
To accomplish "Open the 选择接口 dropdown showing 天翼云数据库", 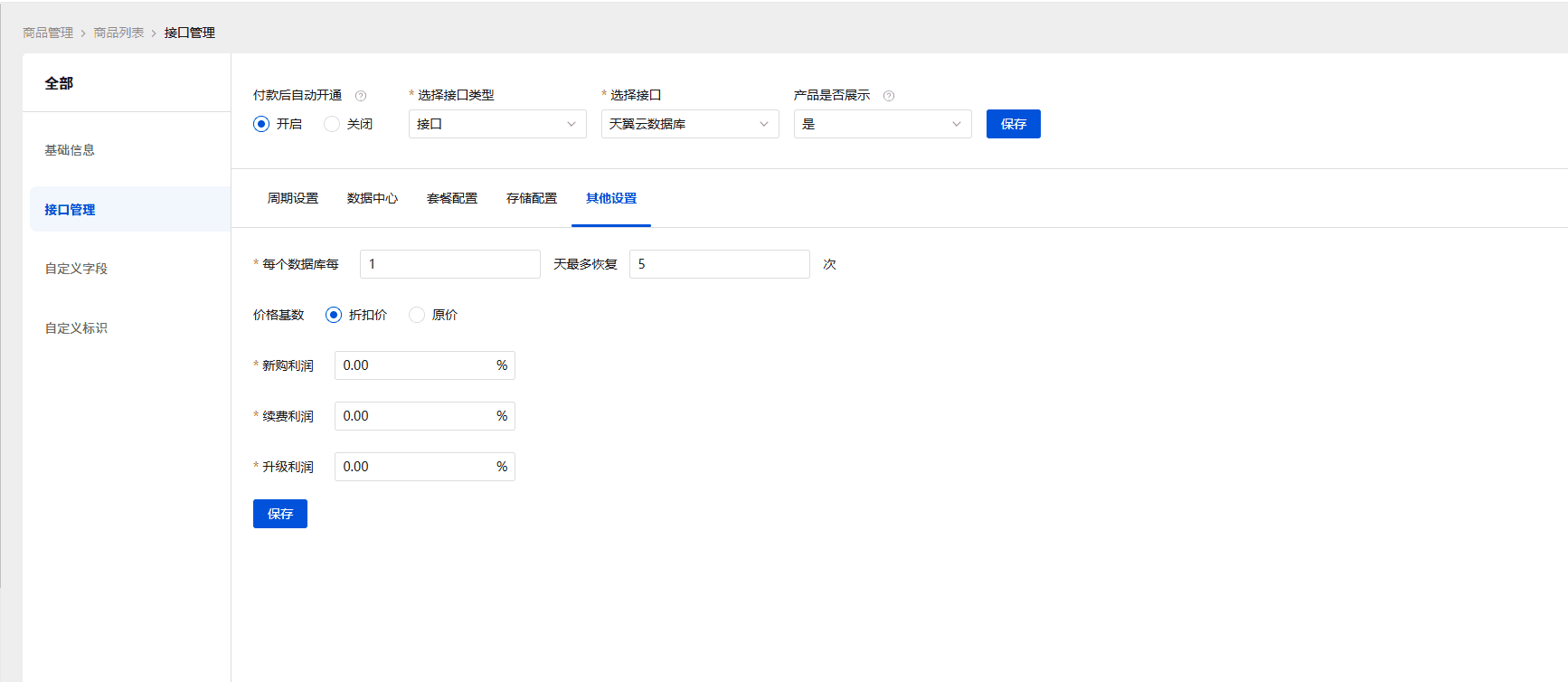I will (x=690, y=124).
